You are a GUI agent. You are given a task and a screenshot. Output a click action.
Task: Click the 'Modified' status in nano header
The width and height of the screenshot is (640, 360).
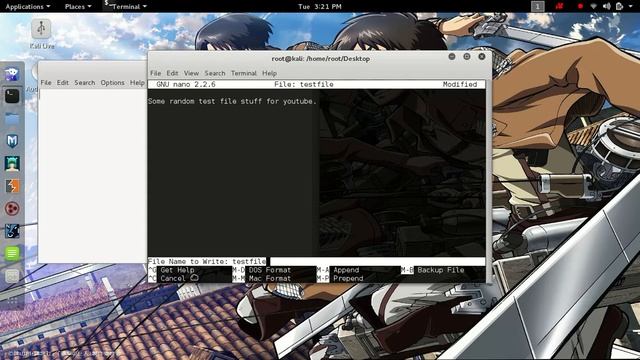tap(460, 84)
